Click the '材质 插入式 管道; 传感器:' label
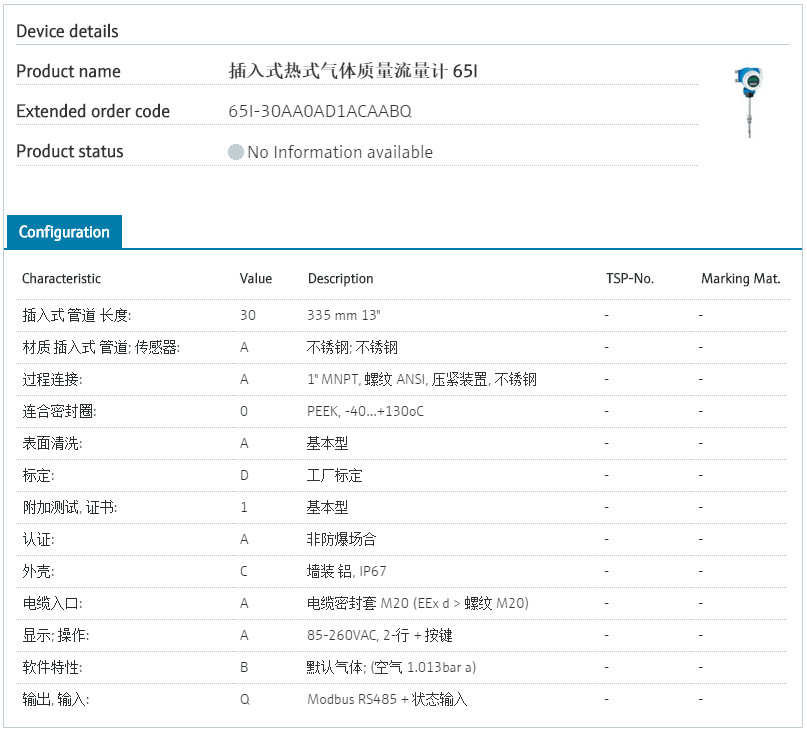Screen dimensions: 807x735 click(101, 347)
